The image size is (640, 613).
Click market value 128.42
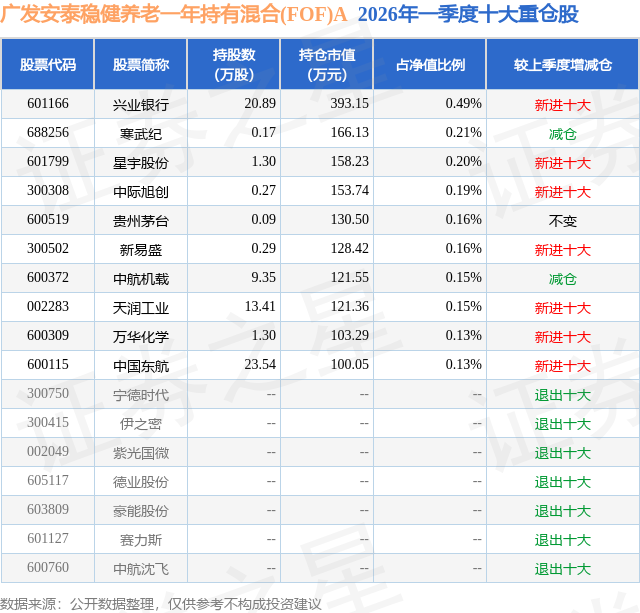click(x=349, y=249)
